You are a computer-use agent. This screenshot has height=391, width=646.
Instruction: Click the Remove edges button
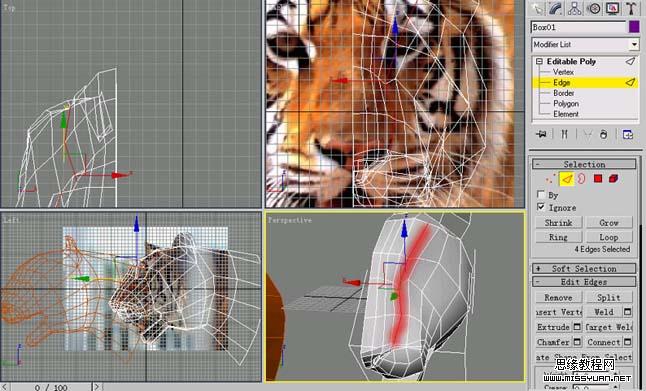pos(558,297)
